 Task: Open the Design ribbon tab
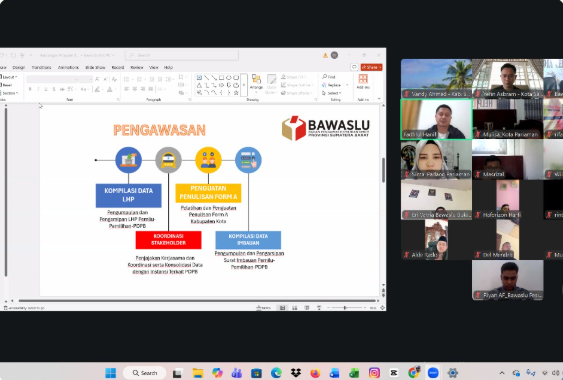point(19,68)
